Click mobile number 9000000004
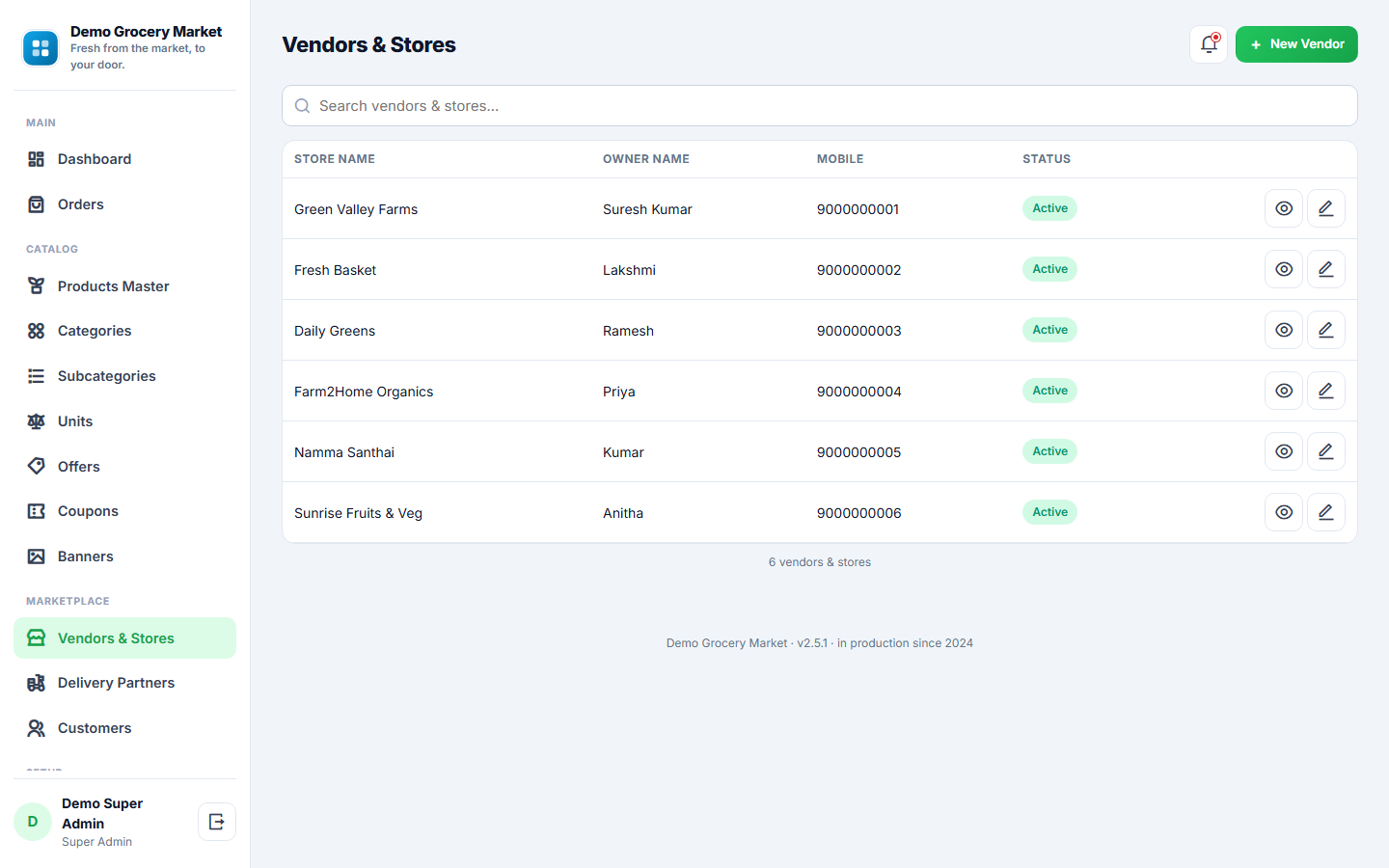 pyautogui.click(x=858, y=392)
